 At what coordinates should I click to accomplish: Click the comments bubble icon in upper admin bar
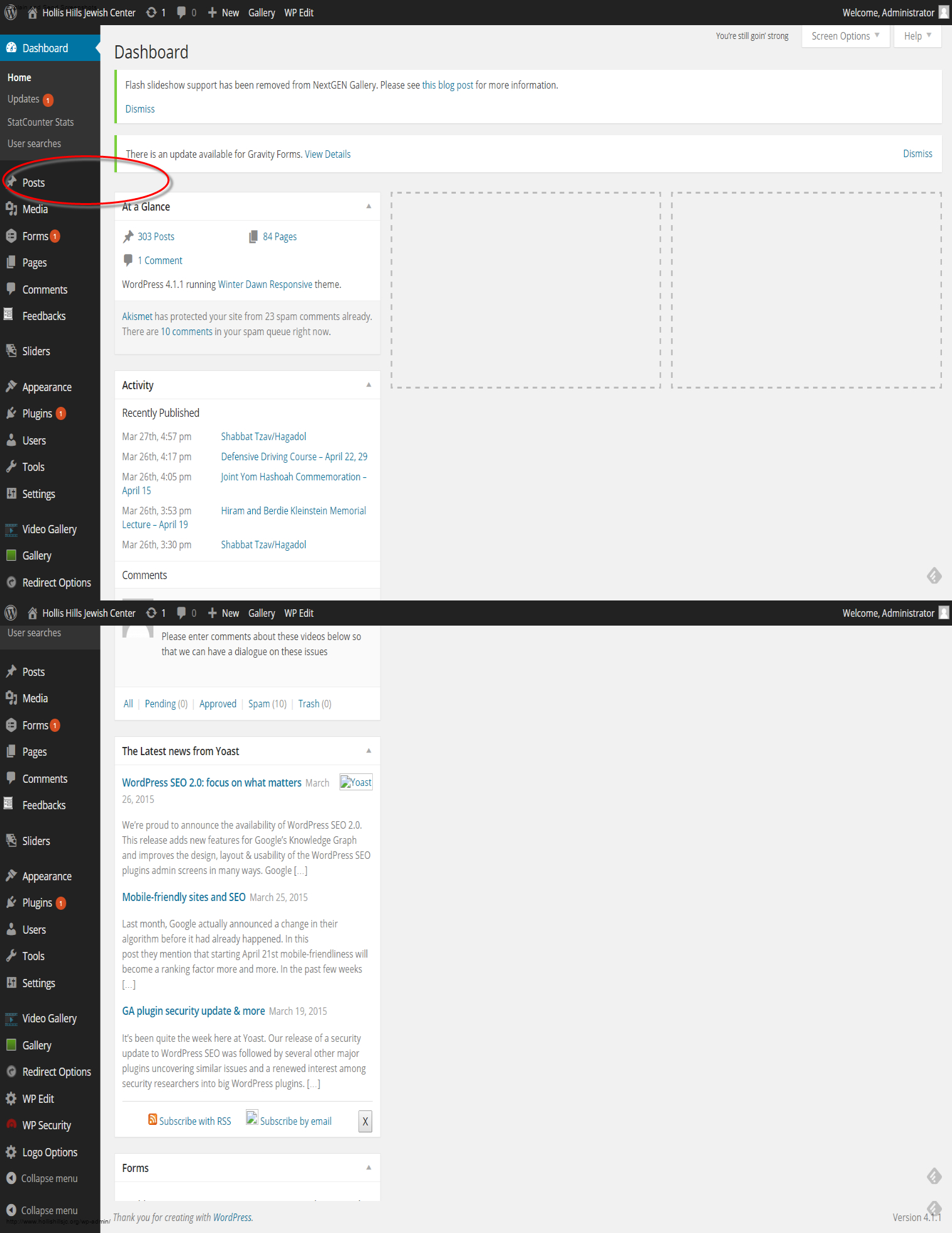pyautogui.click(x=181, y=13)
